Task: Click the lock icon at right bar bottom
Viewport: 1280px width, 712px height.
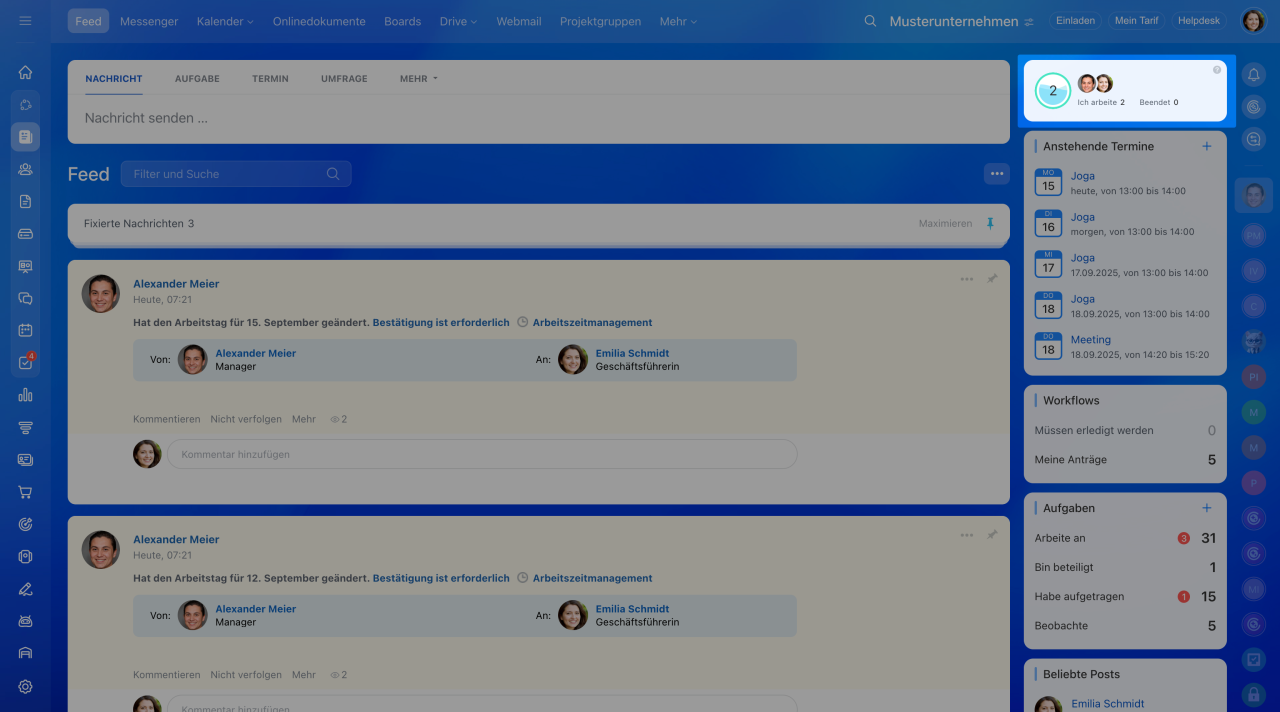Action: pyautogui.click(x=1254, y=693)
